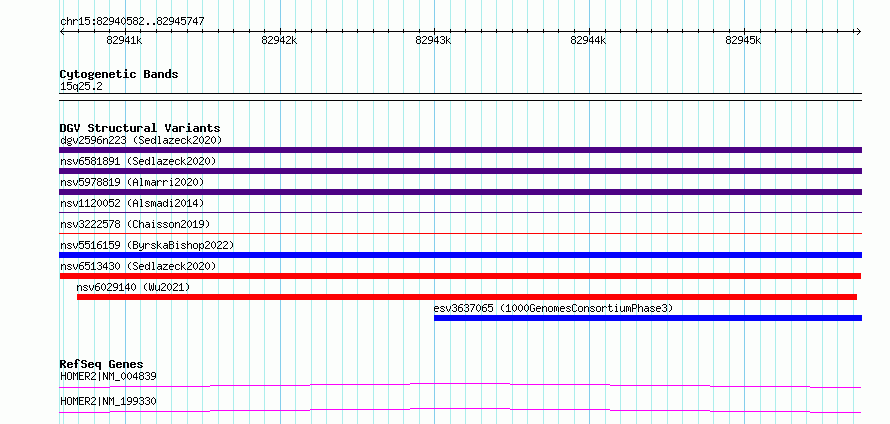Click the dgv2596n223 (Sedlazeck2020) variant label
Viewport: 890px width, 424px height.
141,140
